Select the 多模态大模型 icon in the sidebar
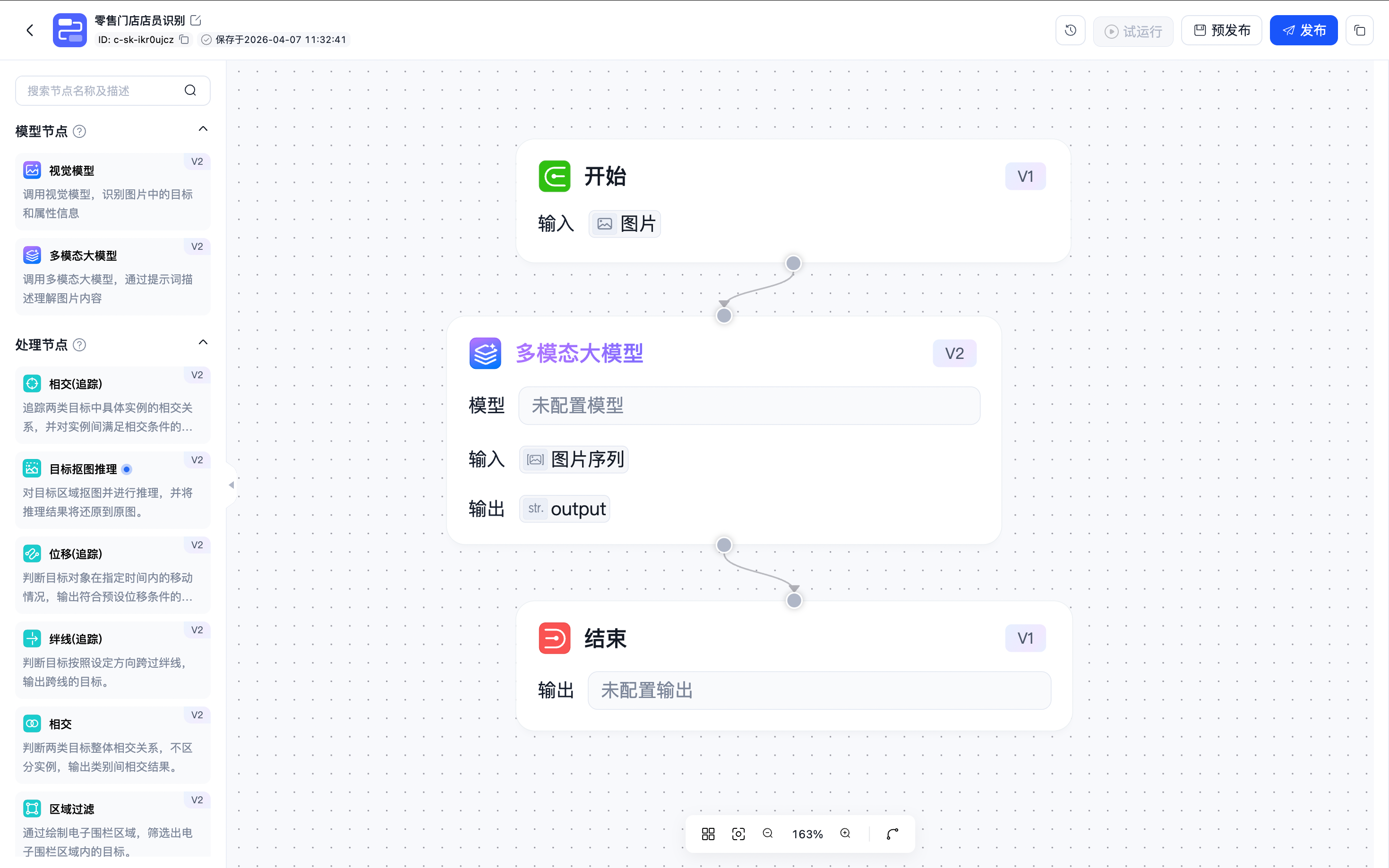 click(32, 255)
